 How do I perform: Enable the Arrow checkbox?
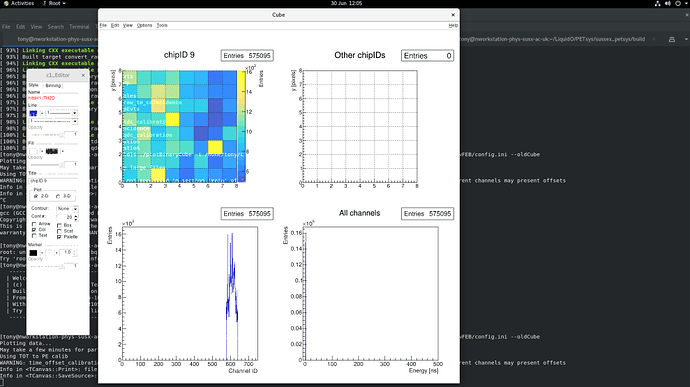coord(34,224)
